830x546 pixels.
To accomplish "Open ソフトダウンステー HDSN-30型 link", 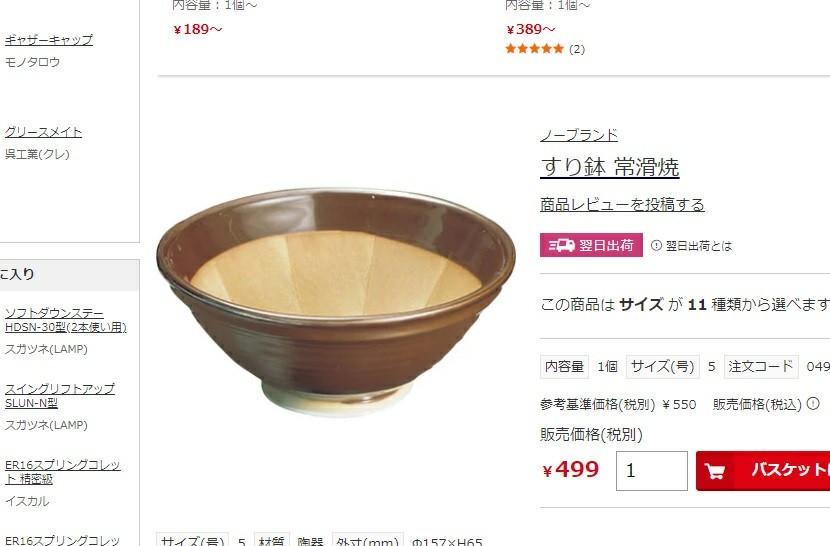I will (x=66, y=320).
